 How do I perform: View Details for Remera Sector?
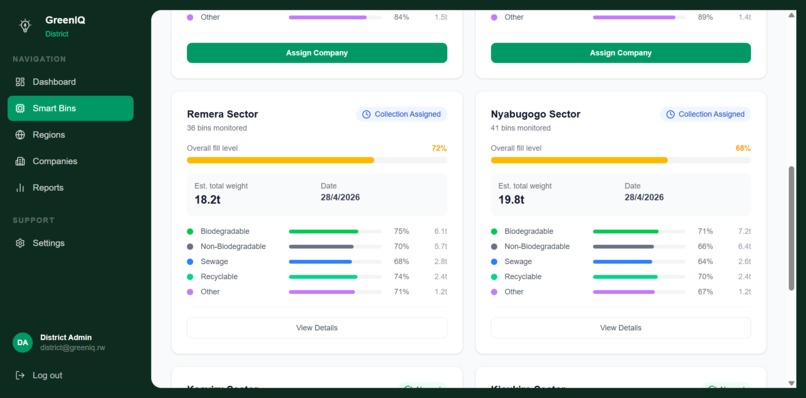pyautogui.click(x=317, y=328)
